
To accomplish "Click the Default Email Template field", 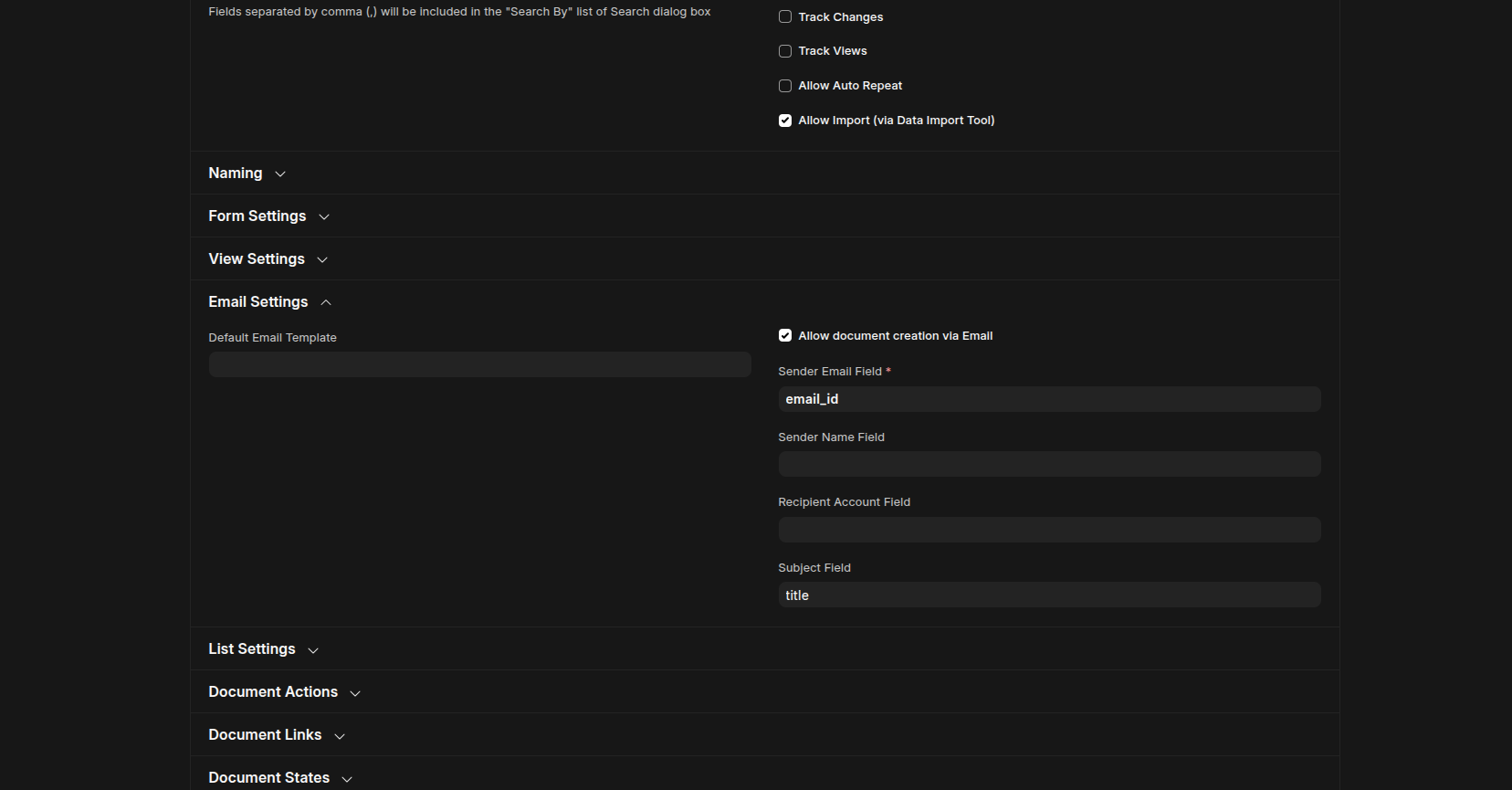I will pos(479,365).
